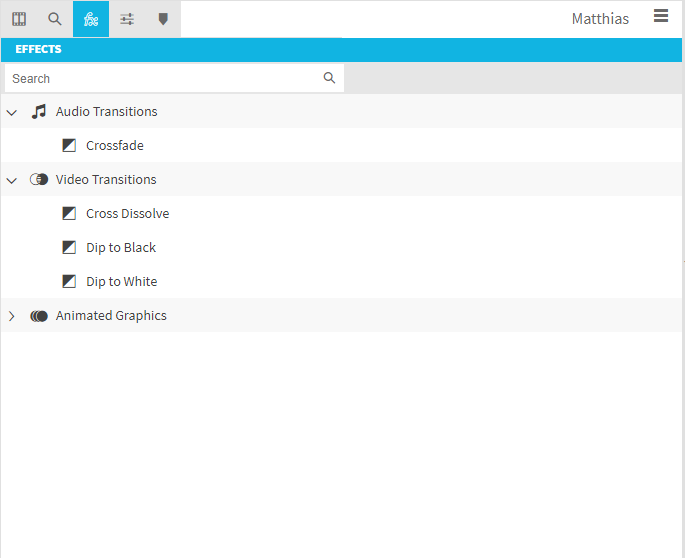The height and width of the screenshot is (558, 685).
Task: Click the Dip to White transition icon
Action: pyautogui.click(x=69, y=282)
